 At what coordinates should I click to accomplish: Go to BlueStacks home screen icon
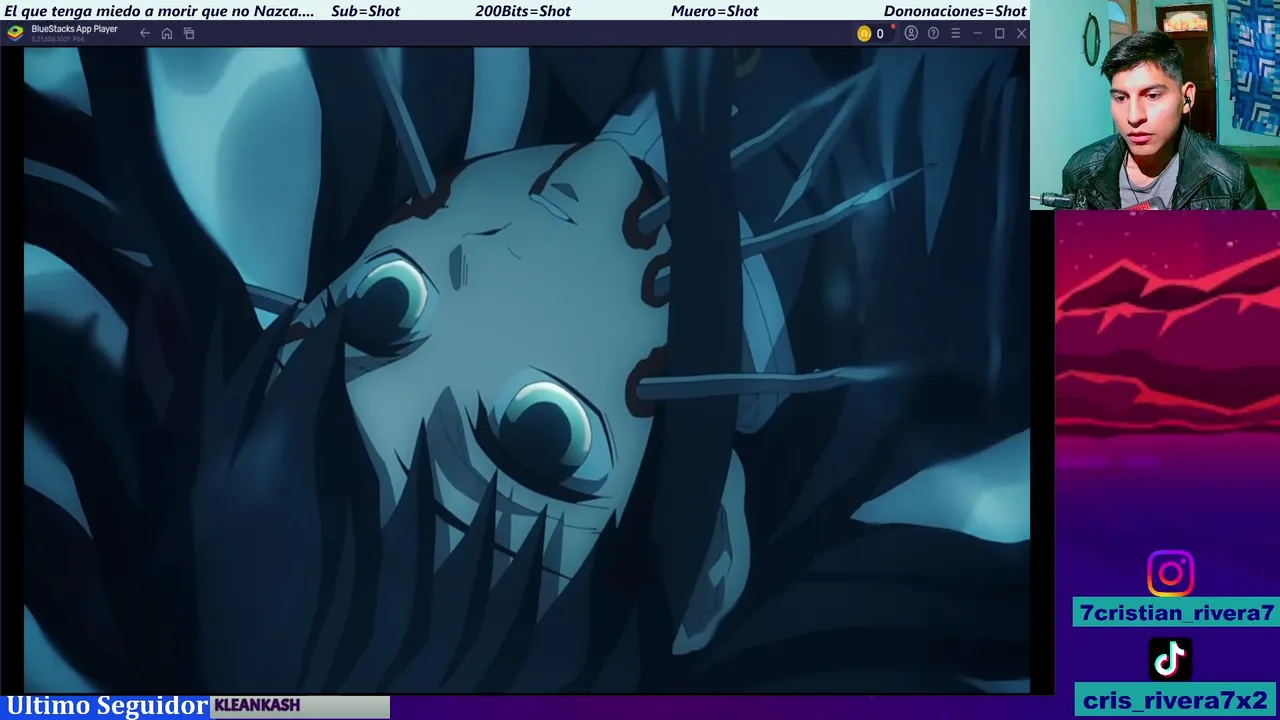pyautogui.click(x=167, y=33)
